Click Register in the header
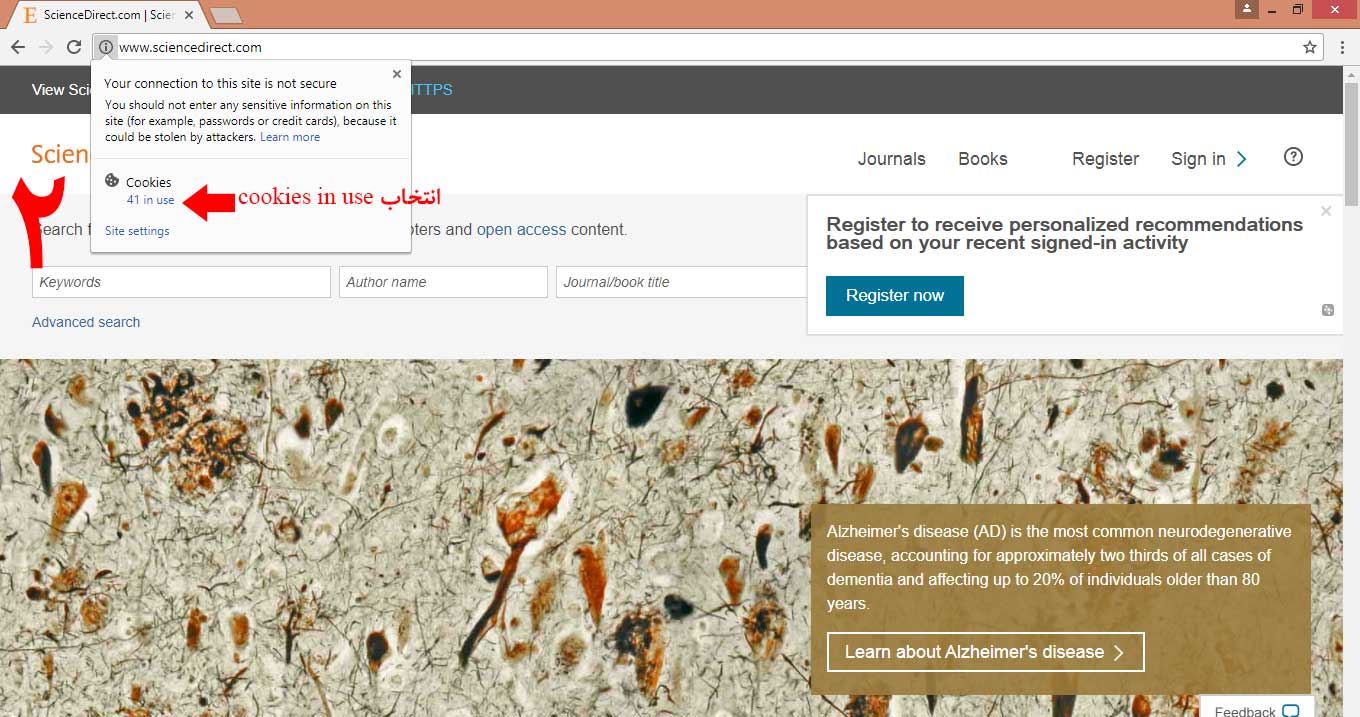Image resolution: width=1360 pixels, height=717 pixels. pyautogui.click(x=1105, y=159)
